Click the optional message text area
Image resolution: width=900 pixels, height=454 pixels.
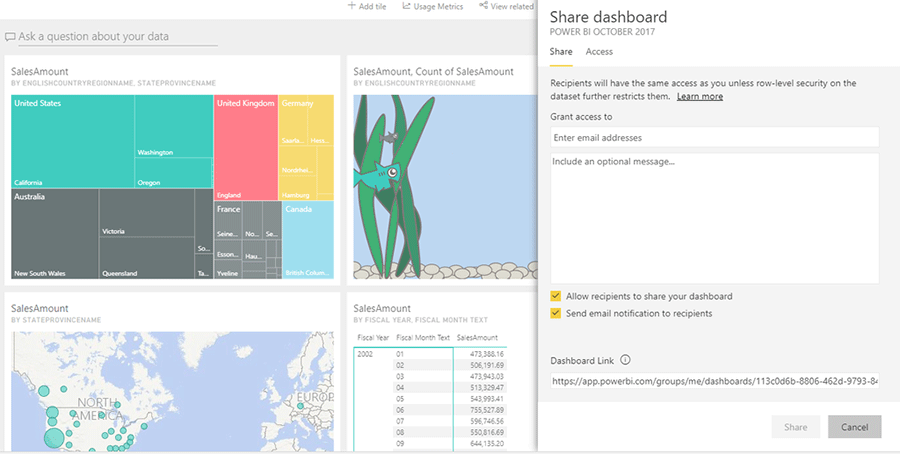[715, 218]
